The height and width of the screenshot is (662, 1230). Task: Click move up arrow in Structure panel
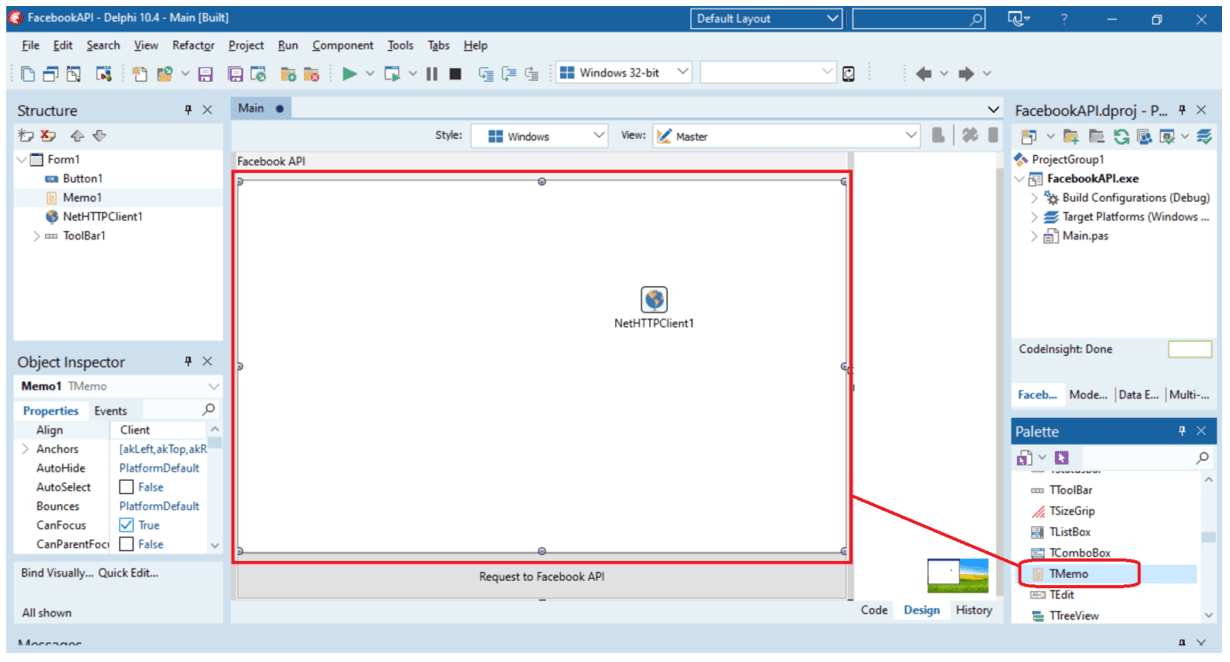(x=78, y=135)
